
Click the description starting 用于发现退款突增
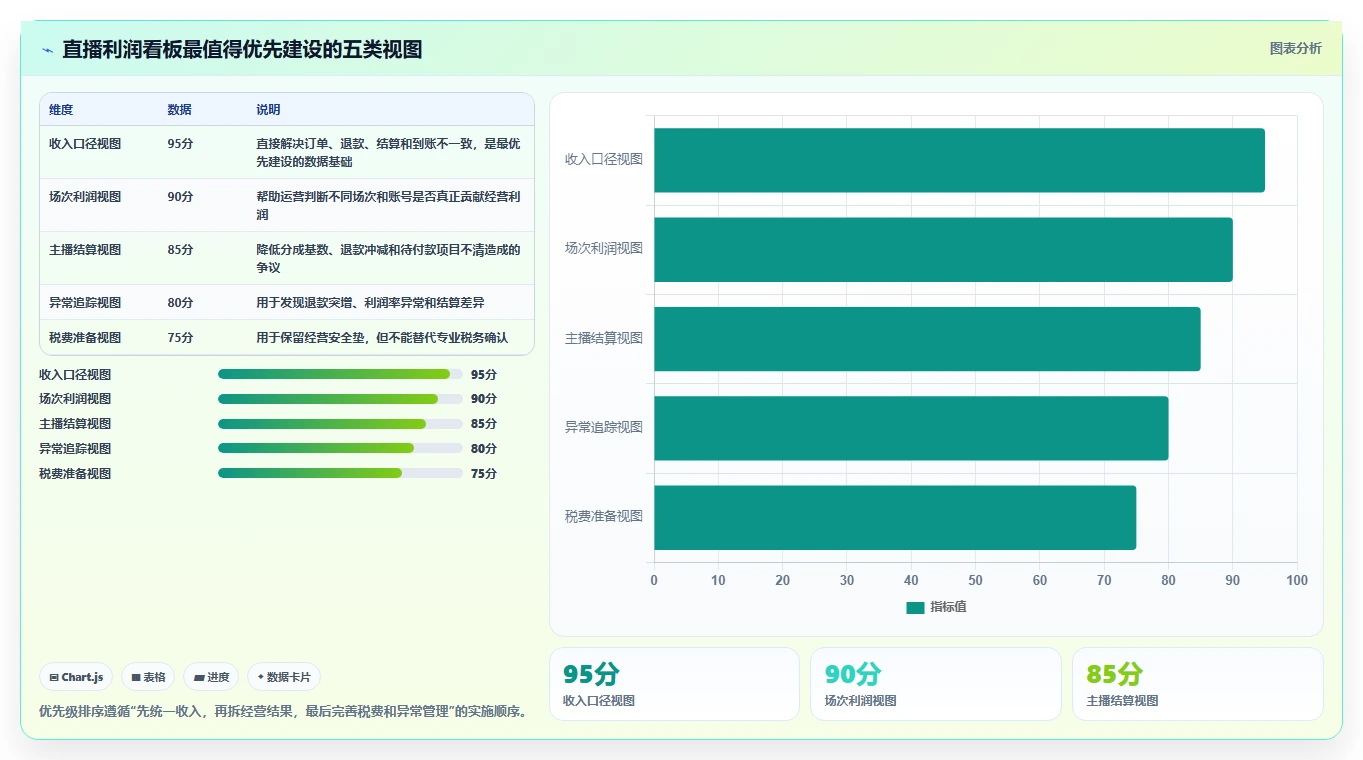(370, 302)
